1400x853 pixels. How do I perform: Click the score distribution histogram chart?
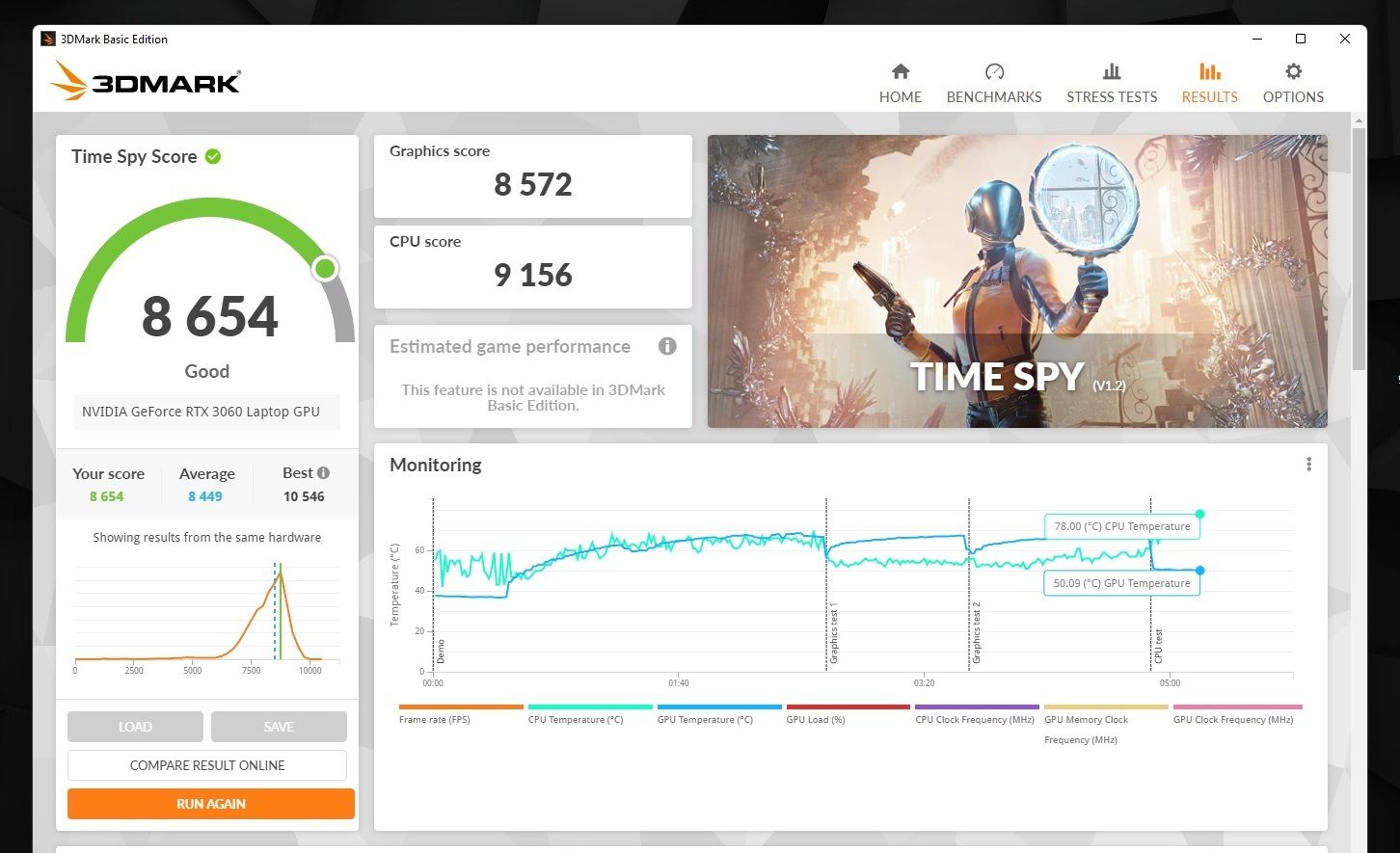(206, 617)
